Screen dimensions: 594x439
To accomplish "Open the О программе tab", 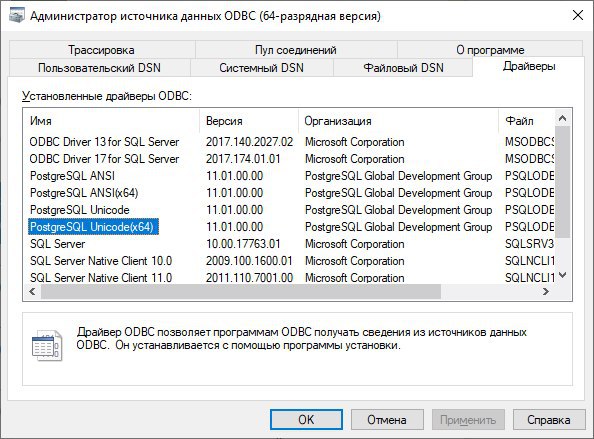I will 490,50.
